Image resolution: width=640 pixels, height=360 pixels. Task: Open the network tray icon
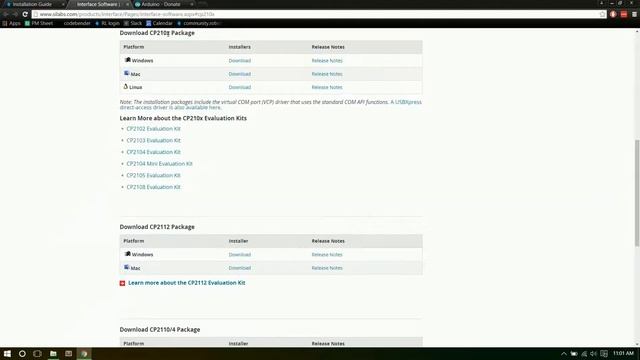coord(584,353)
